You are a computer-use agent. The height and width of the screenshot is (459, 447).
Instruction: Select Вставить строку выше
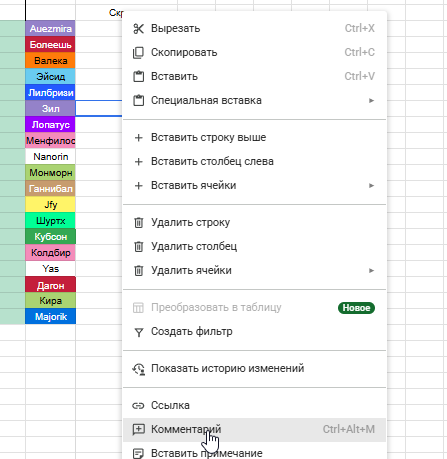click(x=254, y=137)
